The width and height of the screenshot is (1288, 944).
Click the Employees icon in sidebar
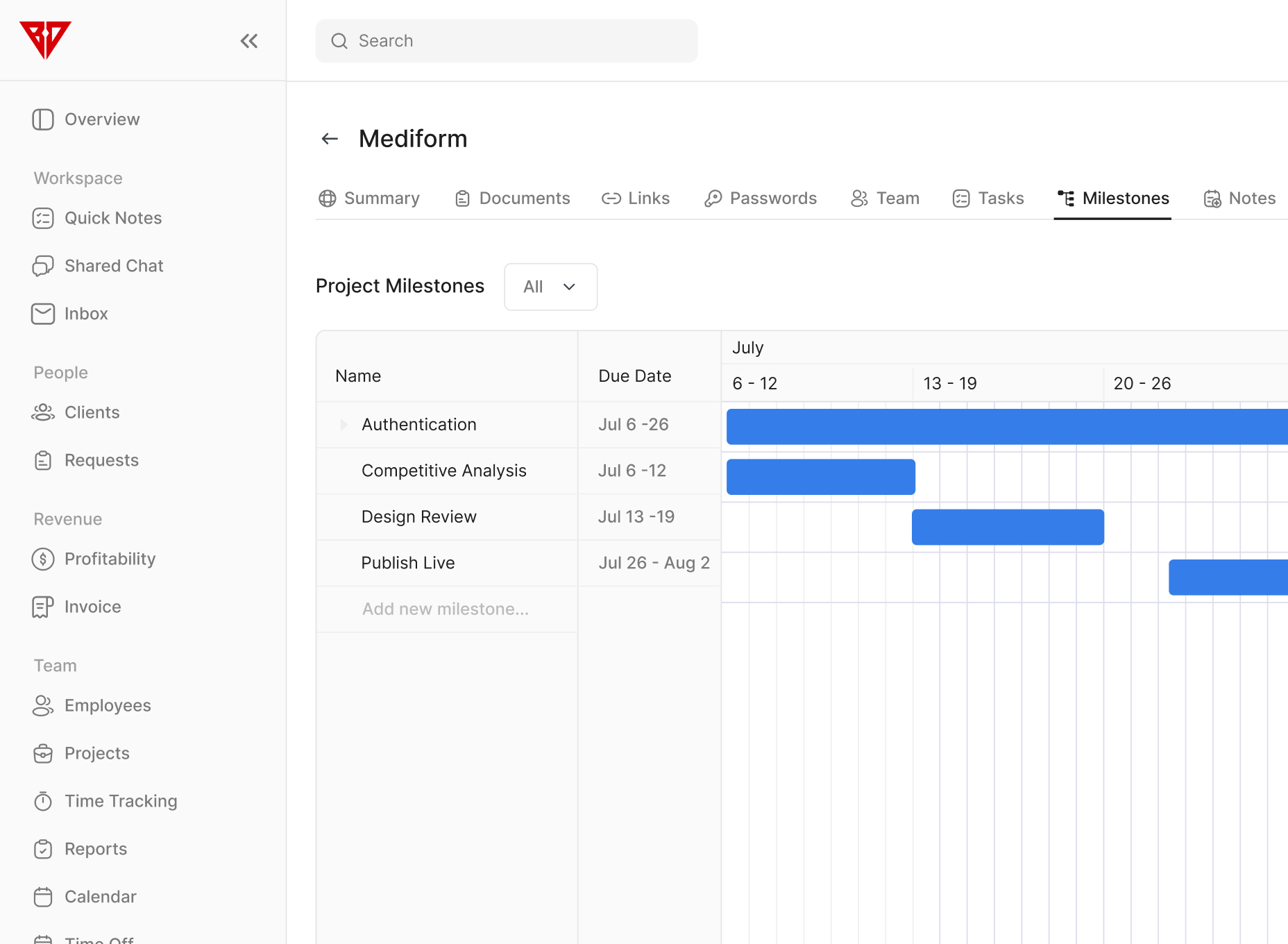[43, 705]
